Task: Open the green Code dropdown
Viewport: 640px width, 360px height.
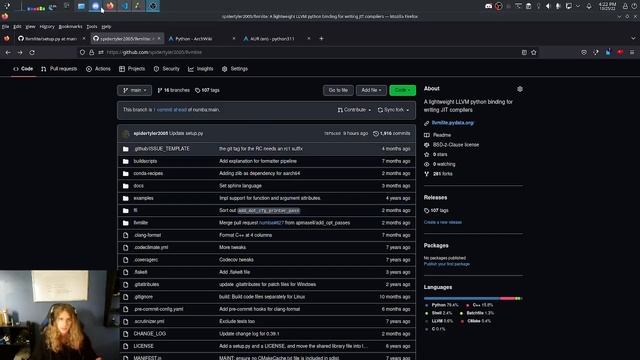Action: [x=402, y=90]
